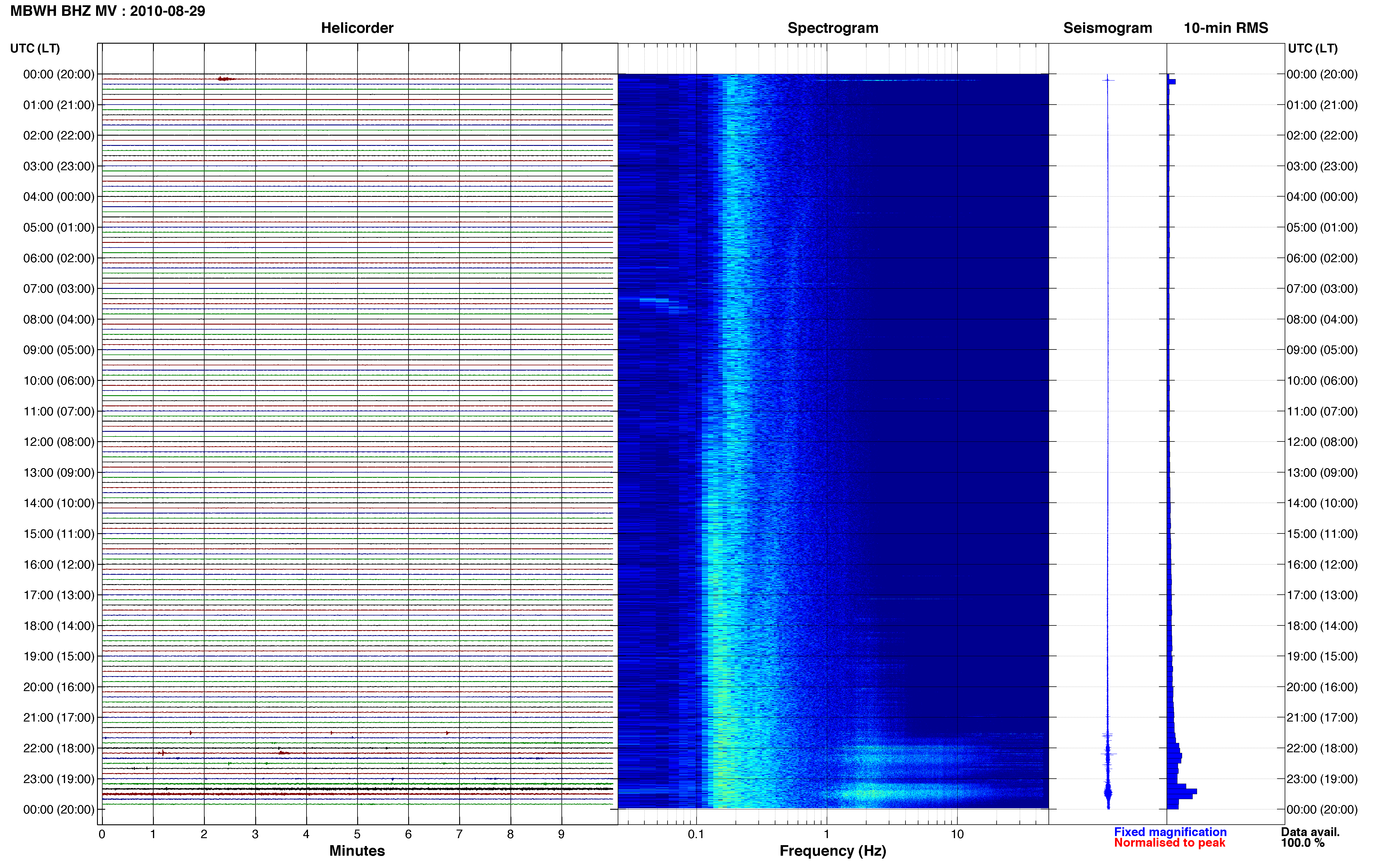Click the left '23:00 (19:00)' time label
Screen dimensions: 1389x868
[59, 779]
